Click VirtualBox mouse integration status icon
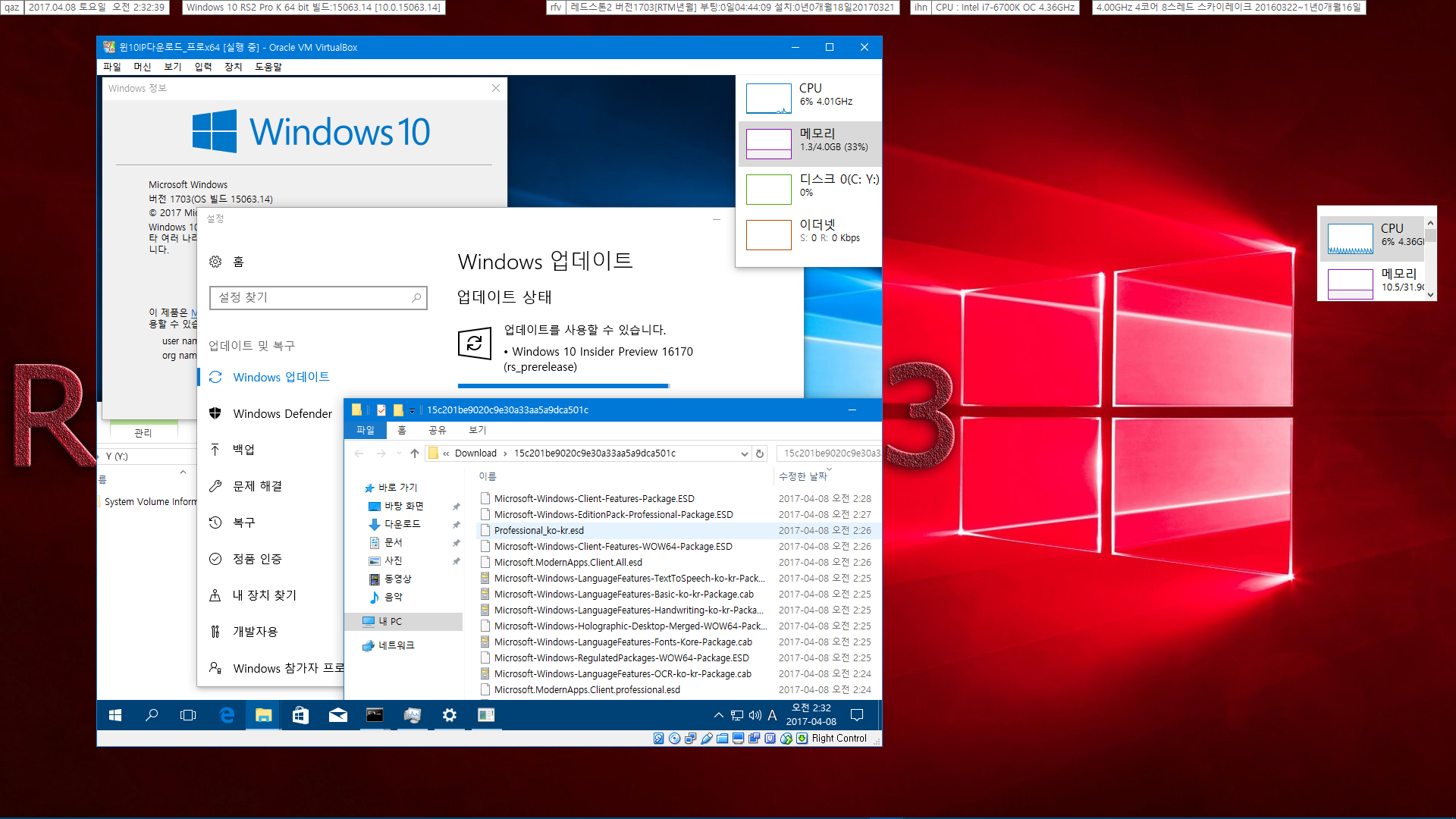 [786, 739]
